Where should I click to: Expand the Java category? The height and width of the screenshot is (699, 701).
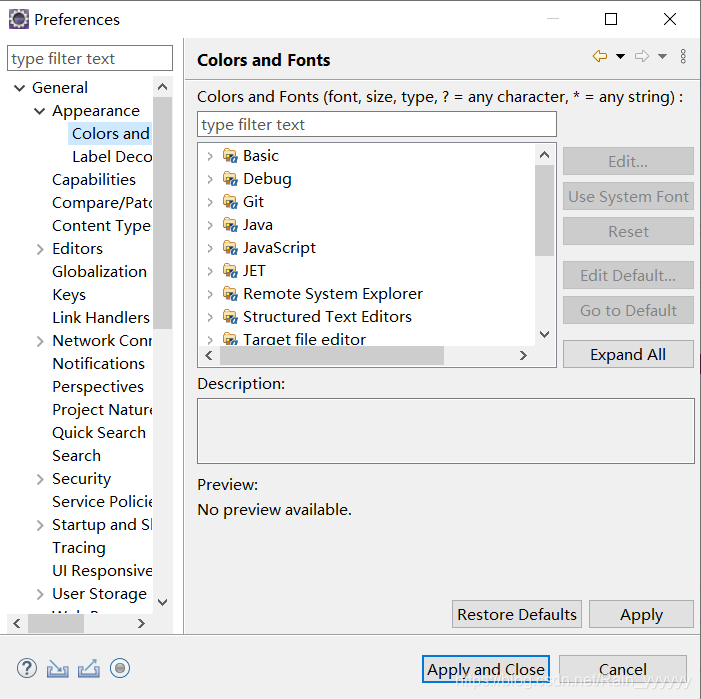[210, 225]
